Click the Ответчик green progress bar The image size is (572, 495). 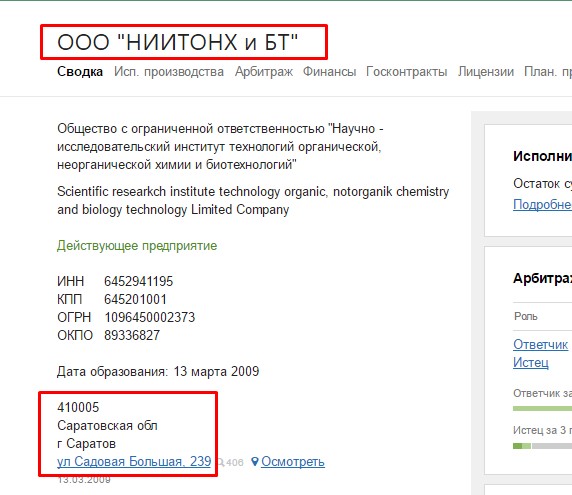coord(542,409)
